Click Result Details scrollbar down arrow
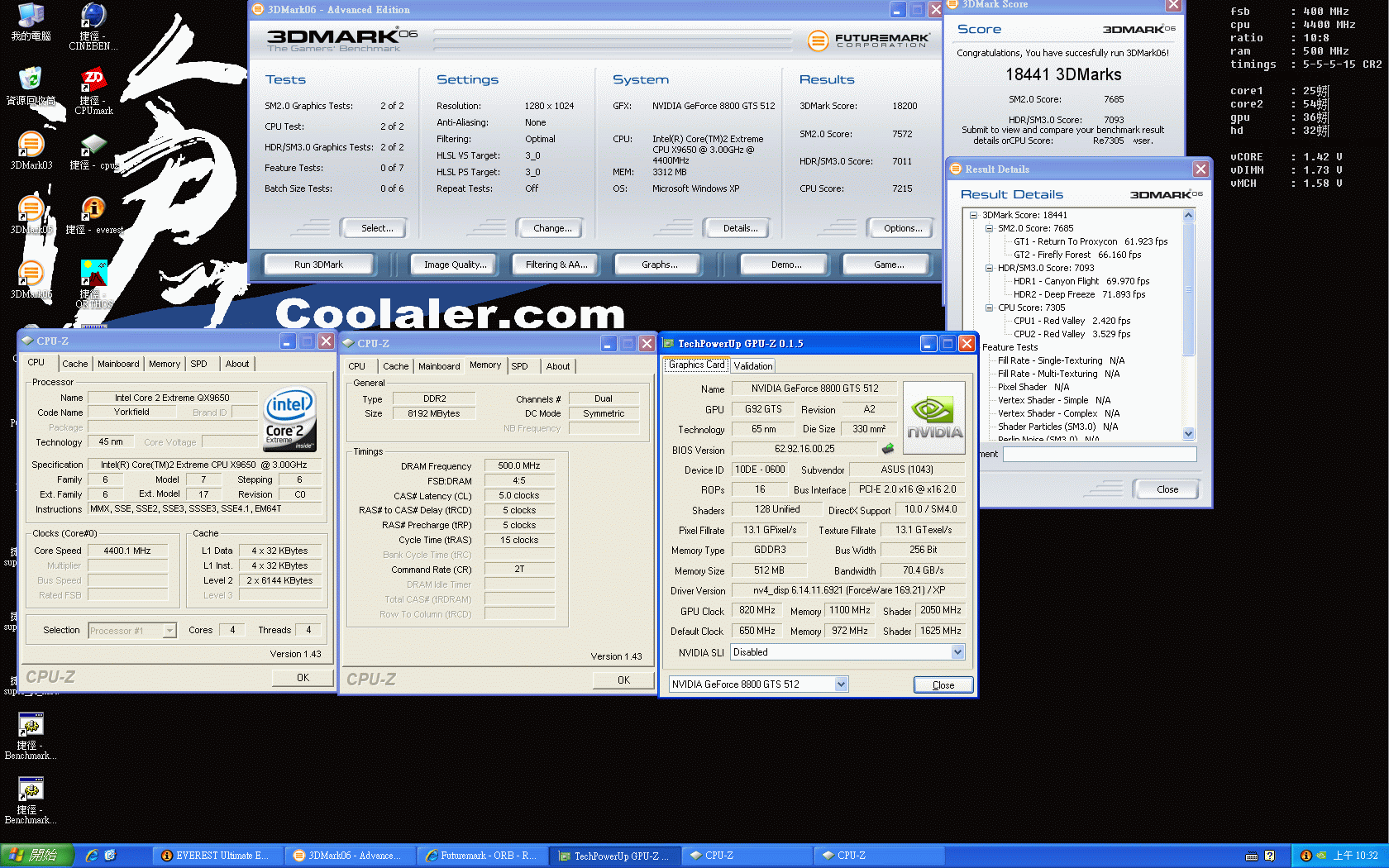Image resolution: width=1389 pixels, height=868 pixels. click(x=1188, y=433)
